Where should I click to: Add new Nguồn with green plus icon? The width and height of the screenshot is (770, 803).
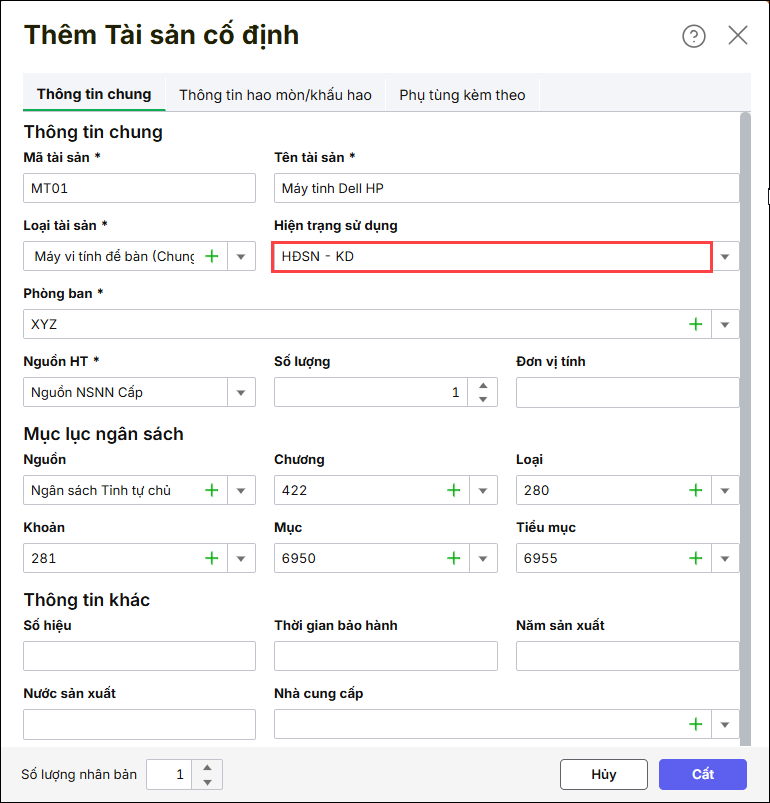(212, 491)
